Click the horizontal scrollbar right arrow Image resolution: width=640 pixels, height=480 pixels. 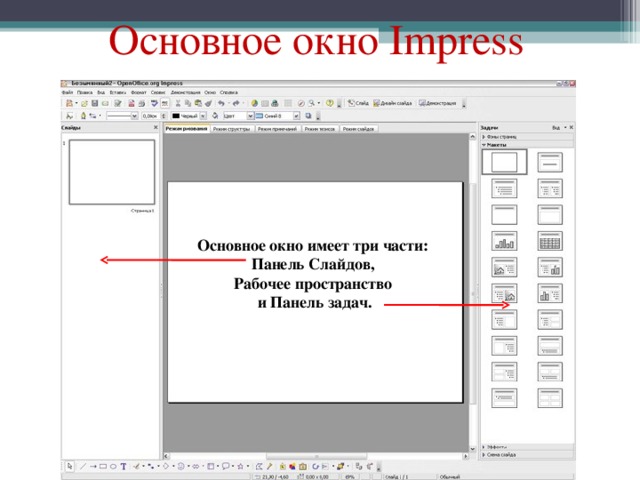click(465, 456)
